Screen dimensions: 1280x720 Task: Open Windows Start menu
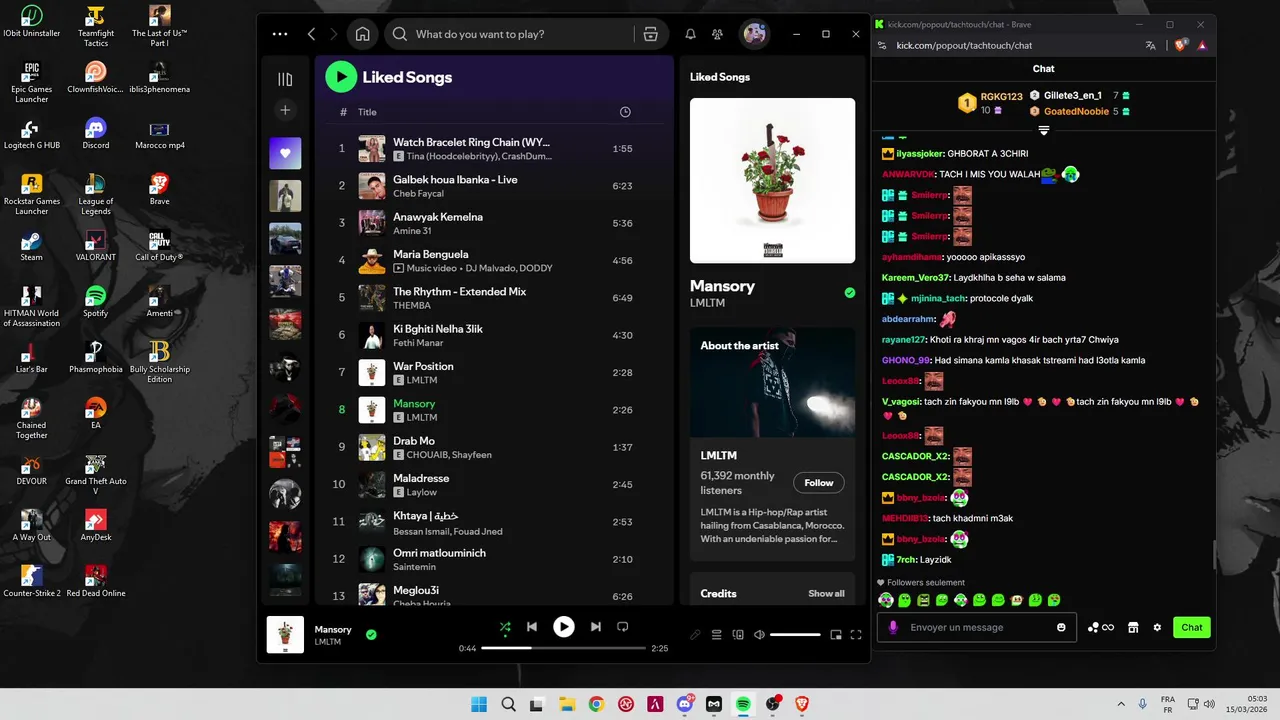click(479, 704)
